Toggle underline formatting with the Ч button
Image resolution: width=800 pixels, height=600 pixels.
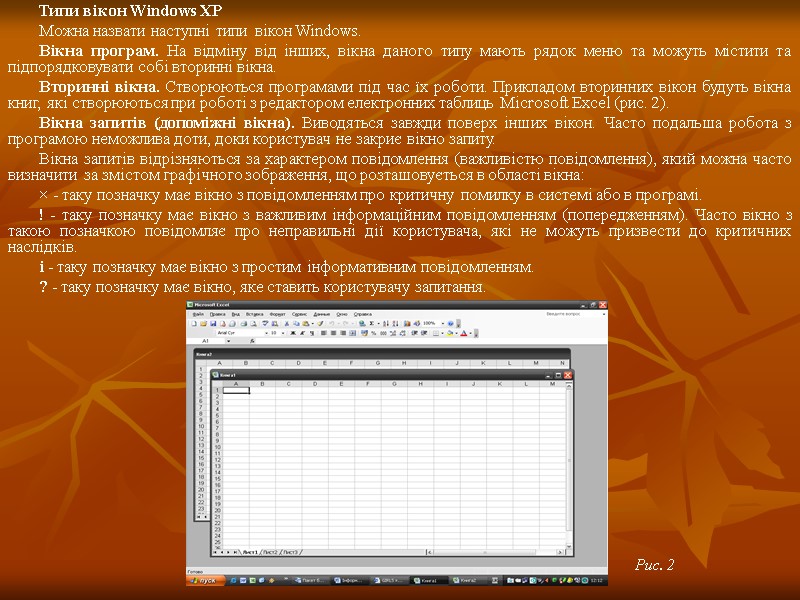tap(312, 332)
